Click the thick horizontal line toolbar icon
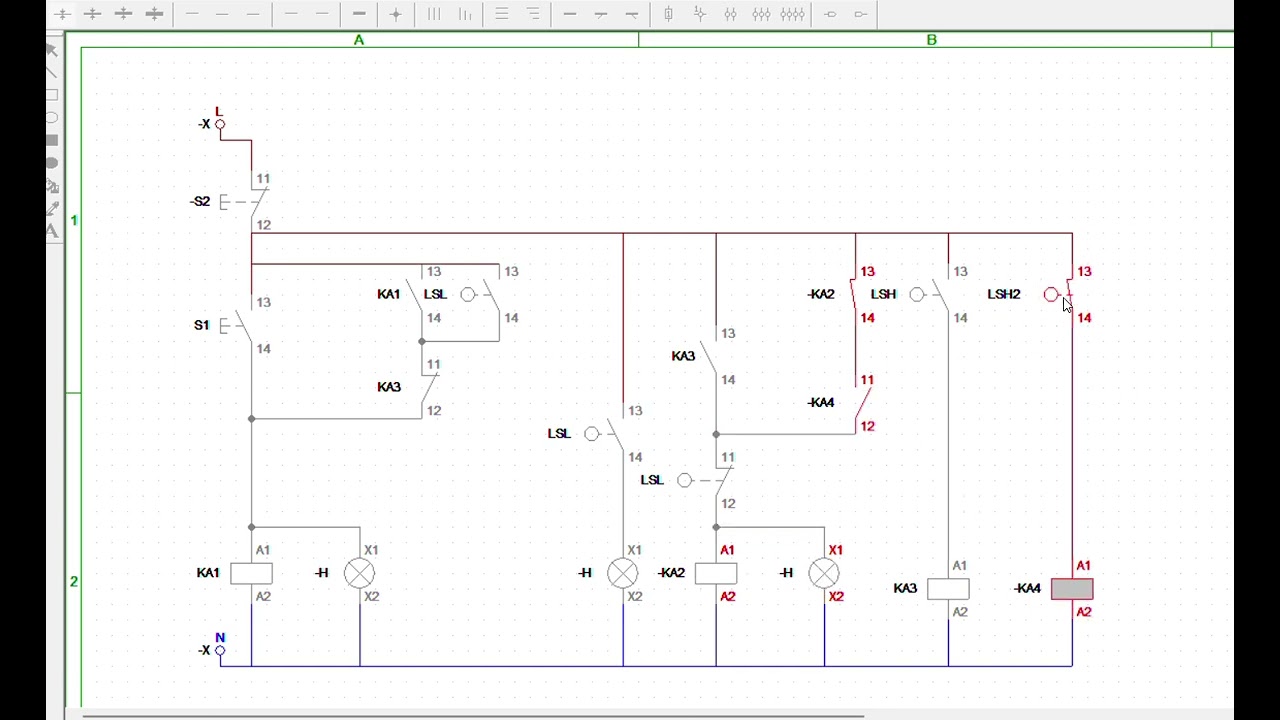Viewport: 1280px width, 720px height. [x=359, y=14]
